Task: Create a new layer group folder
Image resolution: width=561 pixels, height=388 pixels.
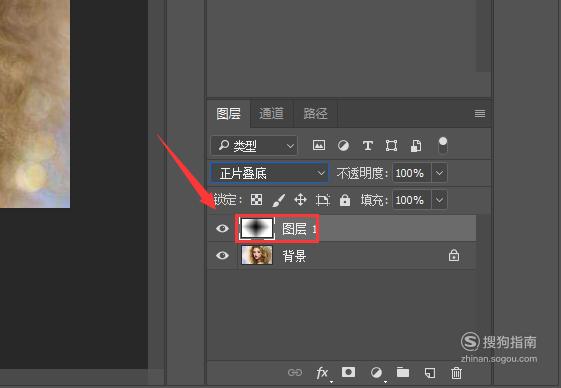Action: pyautogui.click(x=403, y=372)
